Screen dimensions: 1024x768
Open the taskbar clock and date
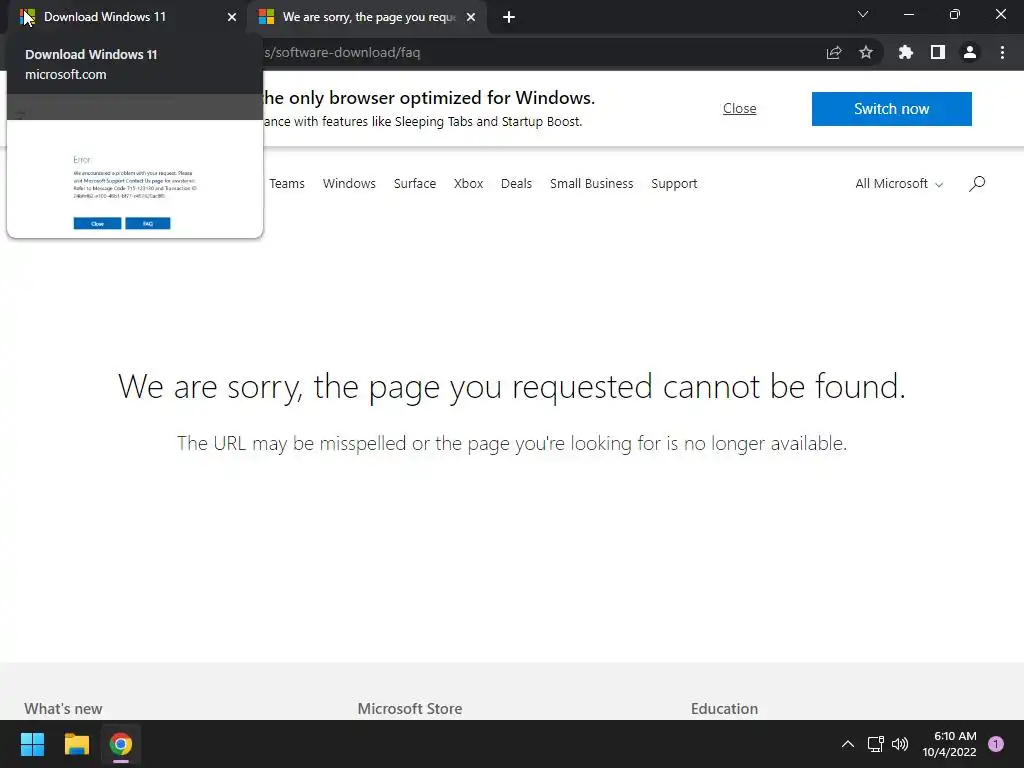pyautogui.click(x=949, y=744)
